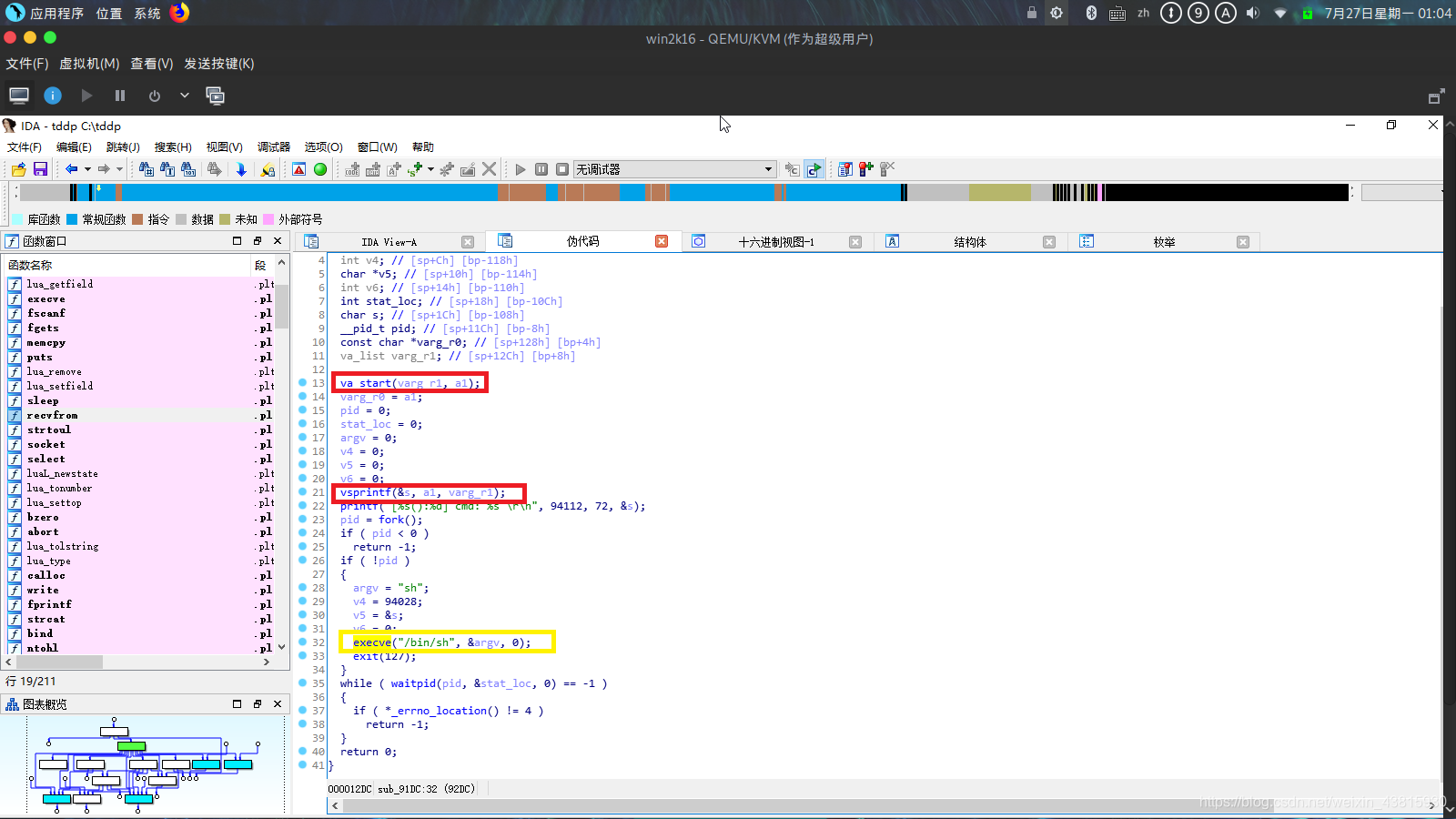Start the debugger process with the play icon

521,169
